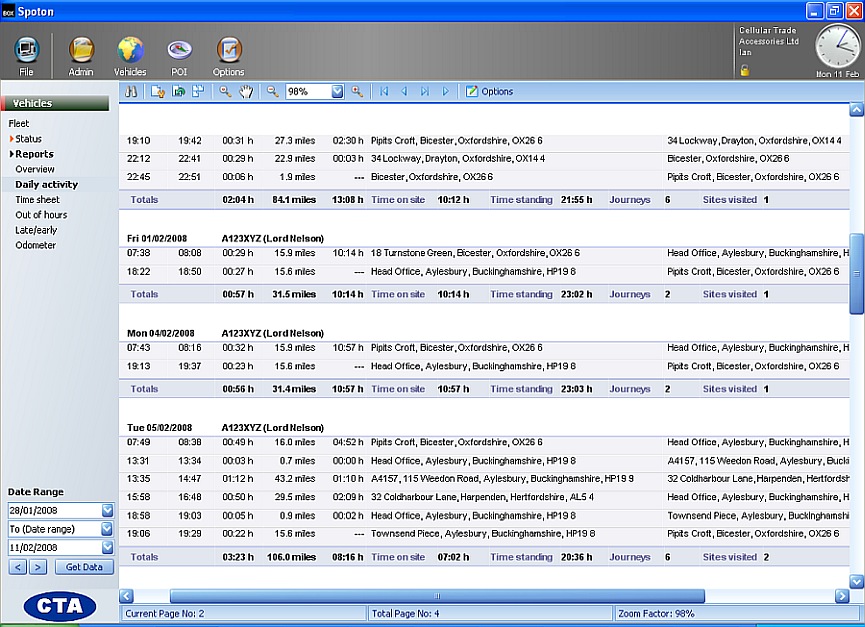Open the end date 11/02/2008 dropdown
This screenshot has width=865, height=627.
(107, 547)
